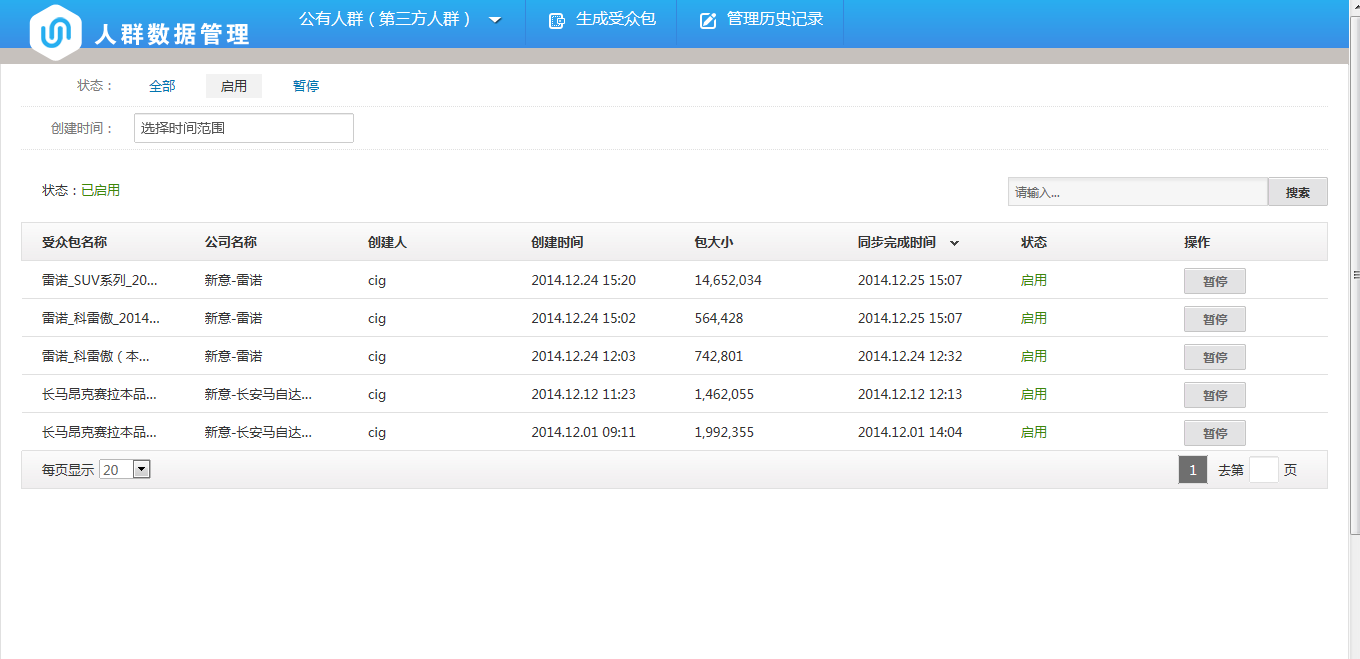Click creation time 2014.12.24 15:20
Screen dimensions: 1360x659
(x=584, y=280)
